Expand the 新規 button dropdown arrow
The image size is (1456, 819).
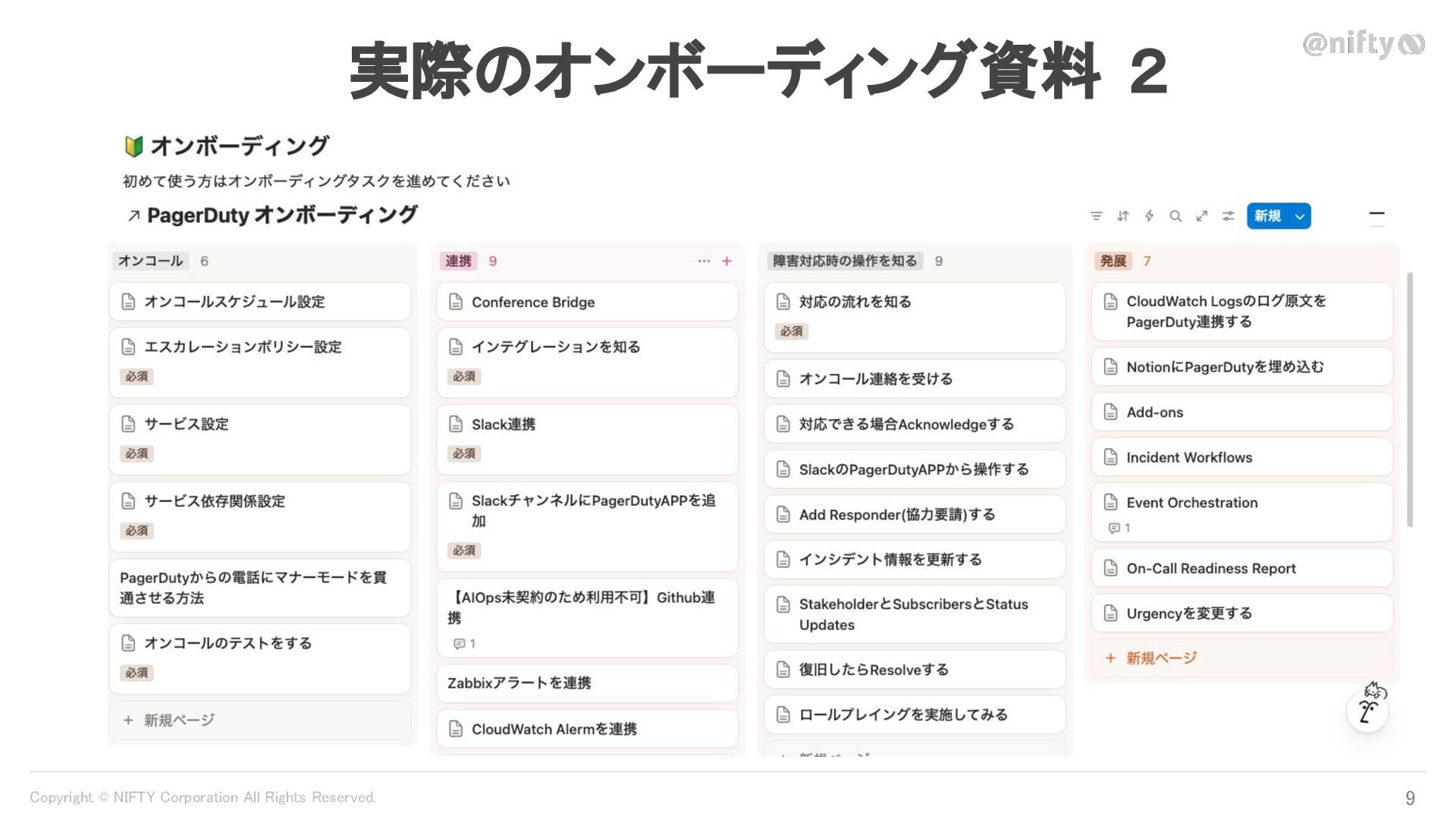pos(1300,216)
